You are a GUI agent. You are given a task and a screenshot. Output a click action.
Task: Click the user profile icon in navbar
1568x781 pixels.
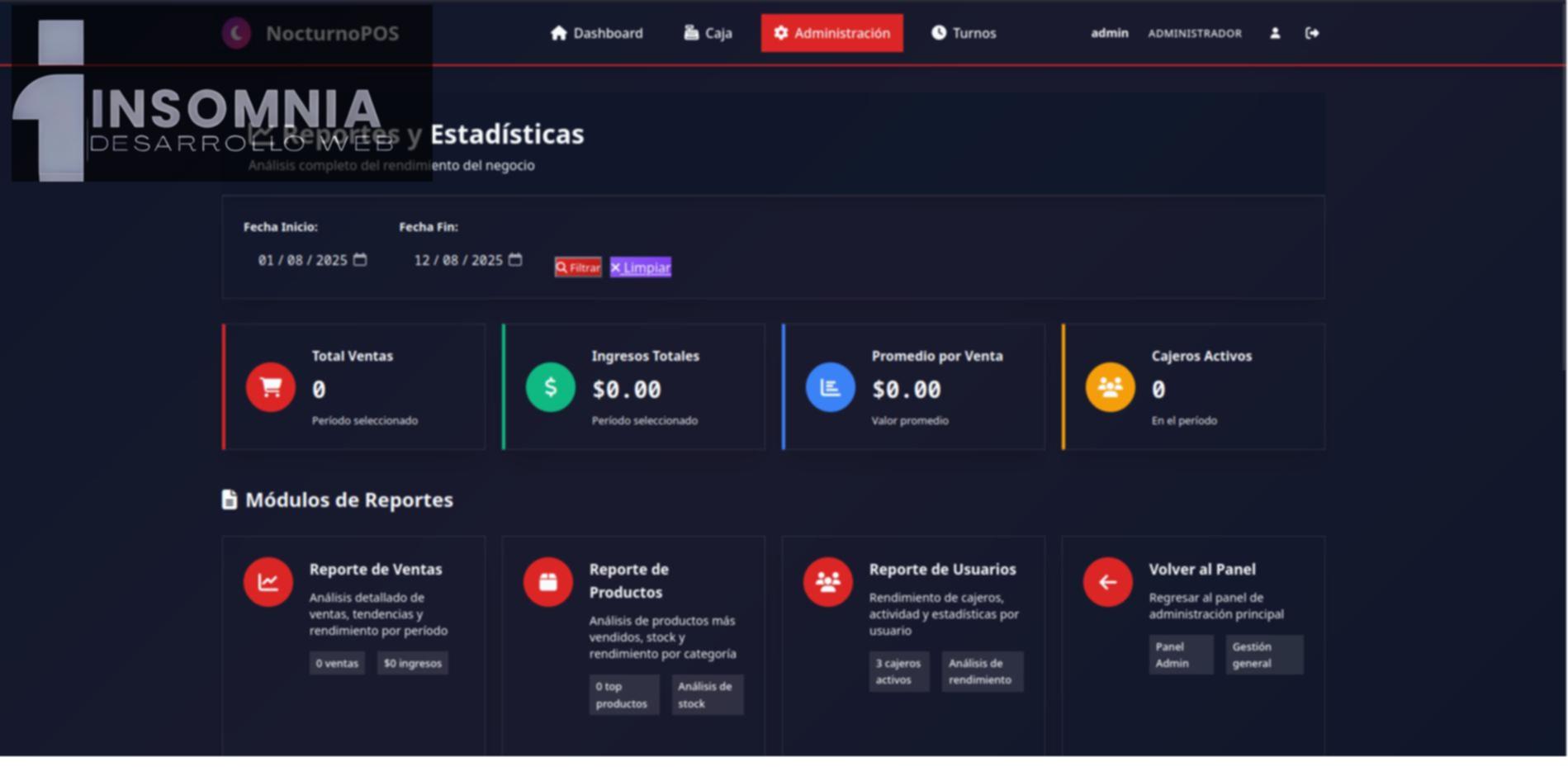(x=1275, y=33)
